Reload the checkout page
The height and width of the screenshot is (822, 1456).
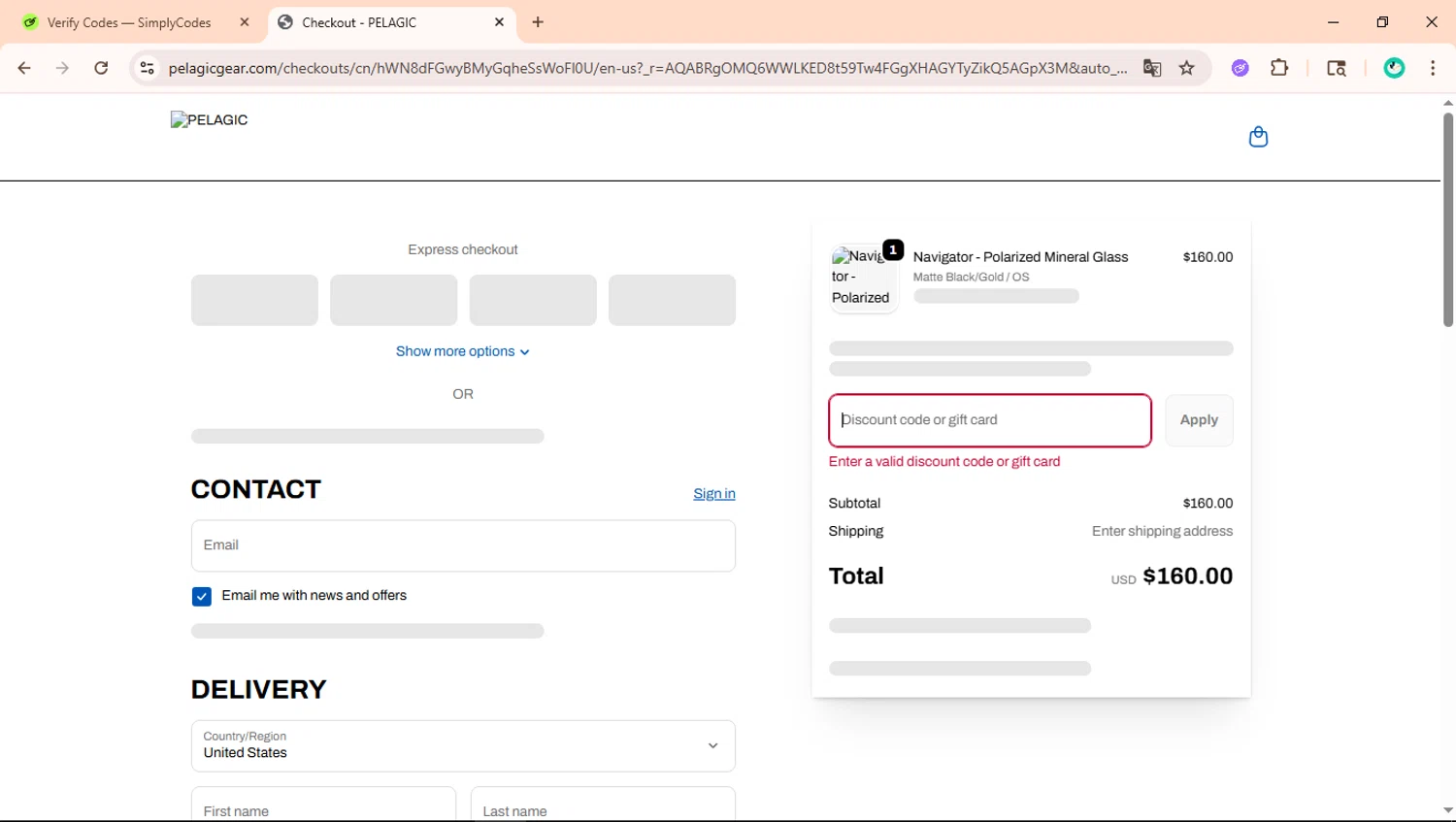click(101, 68)
